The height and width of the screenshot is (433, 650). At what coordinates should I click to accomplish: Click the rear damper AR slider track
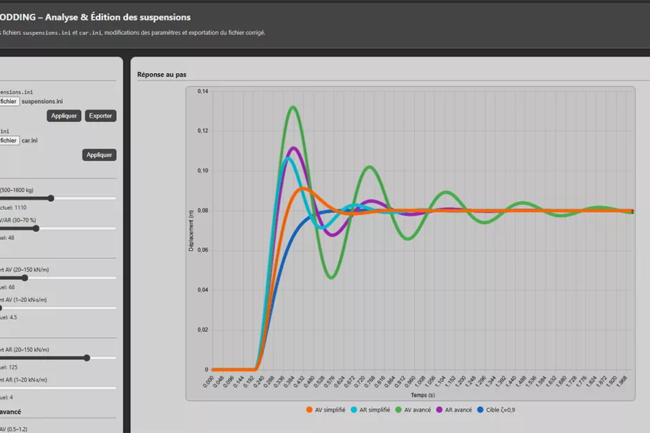coord(58,388)
